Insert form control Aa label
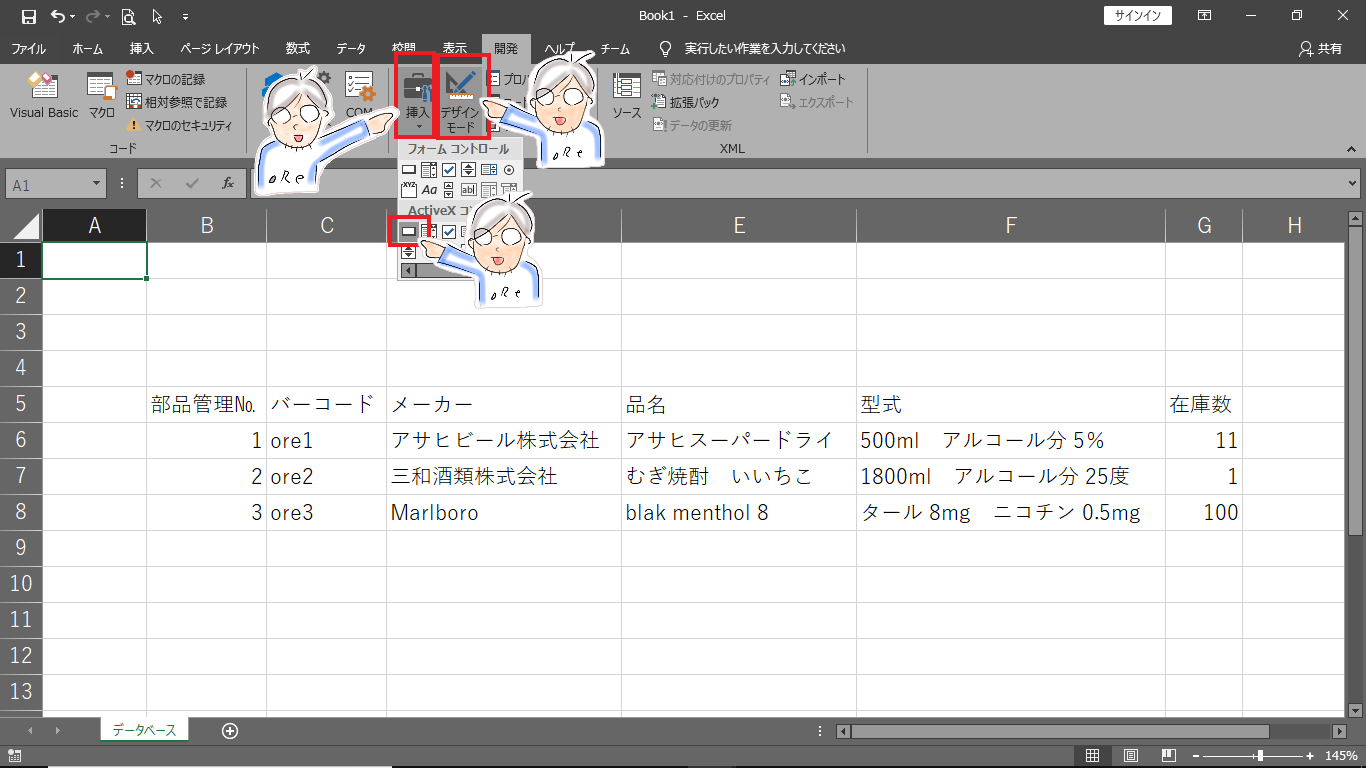The image size is (1366, 768). pyautogui.click(x=429, y=189)
